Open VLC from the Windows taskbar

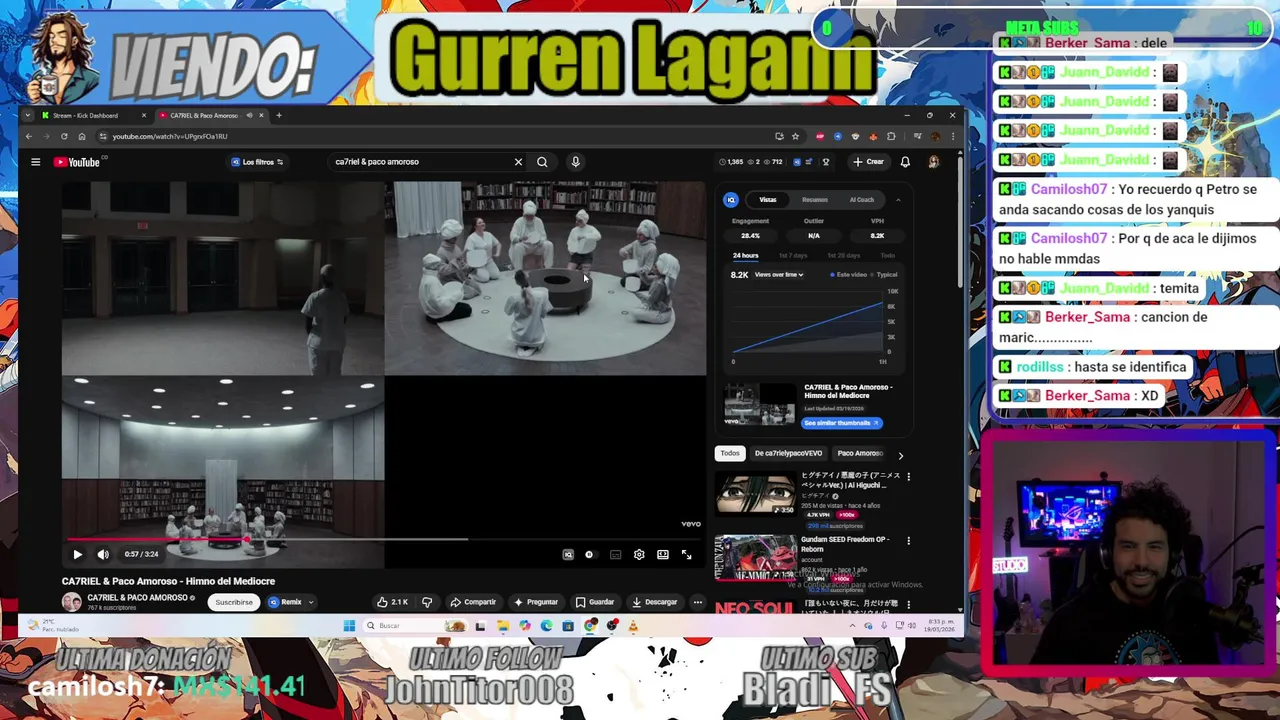tap(632, 626)
